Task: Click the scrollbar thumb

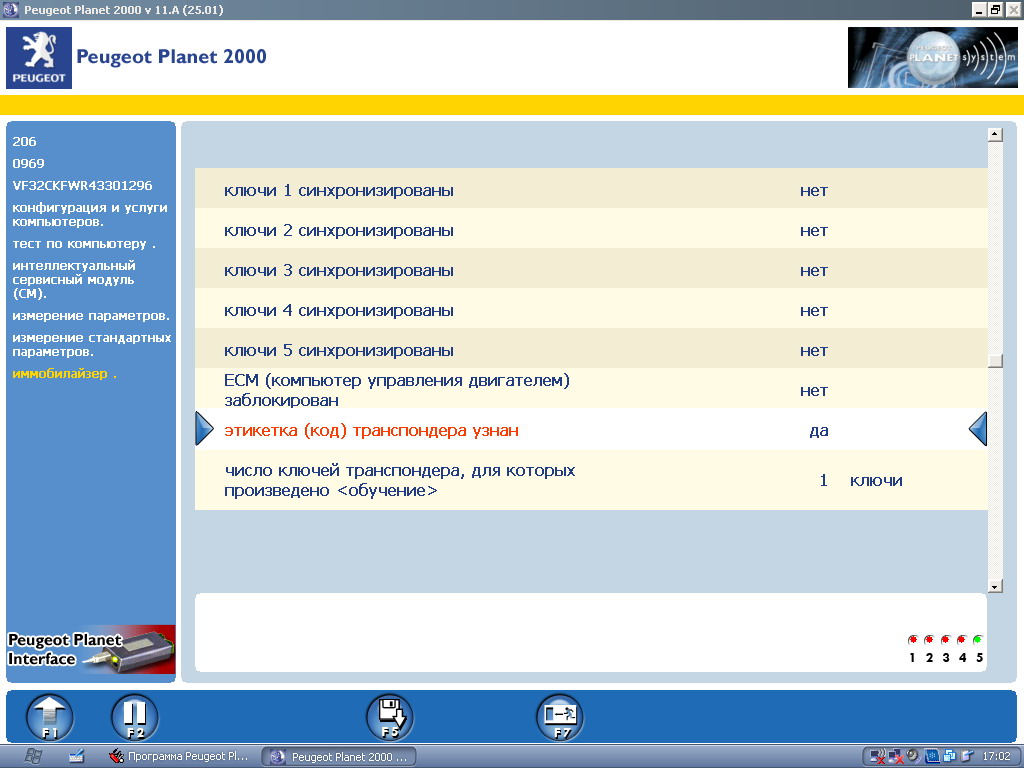Action: (995, 361)
